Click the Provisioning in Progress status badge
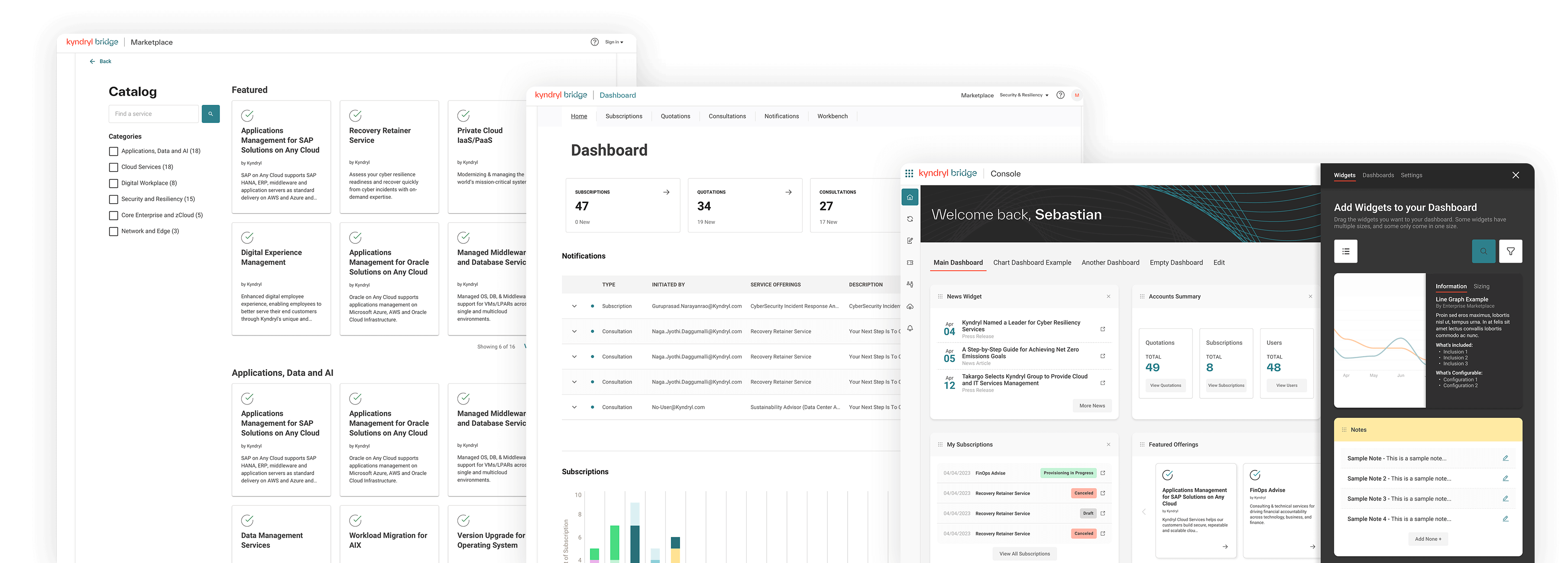1568x563 pixels. tap(1068, 473)
